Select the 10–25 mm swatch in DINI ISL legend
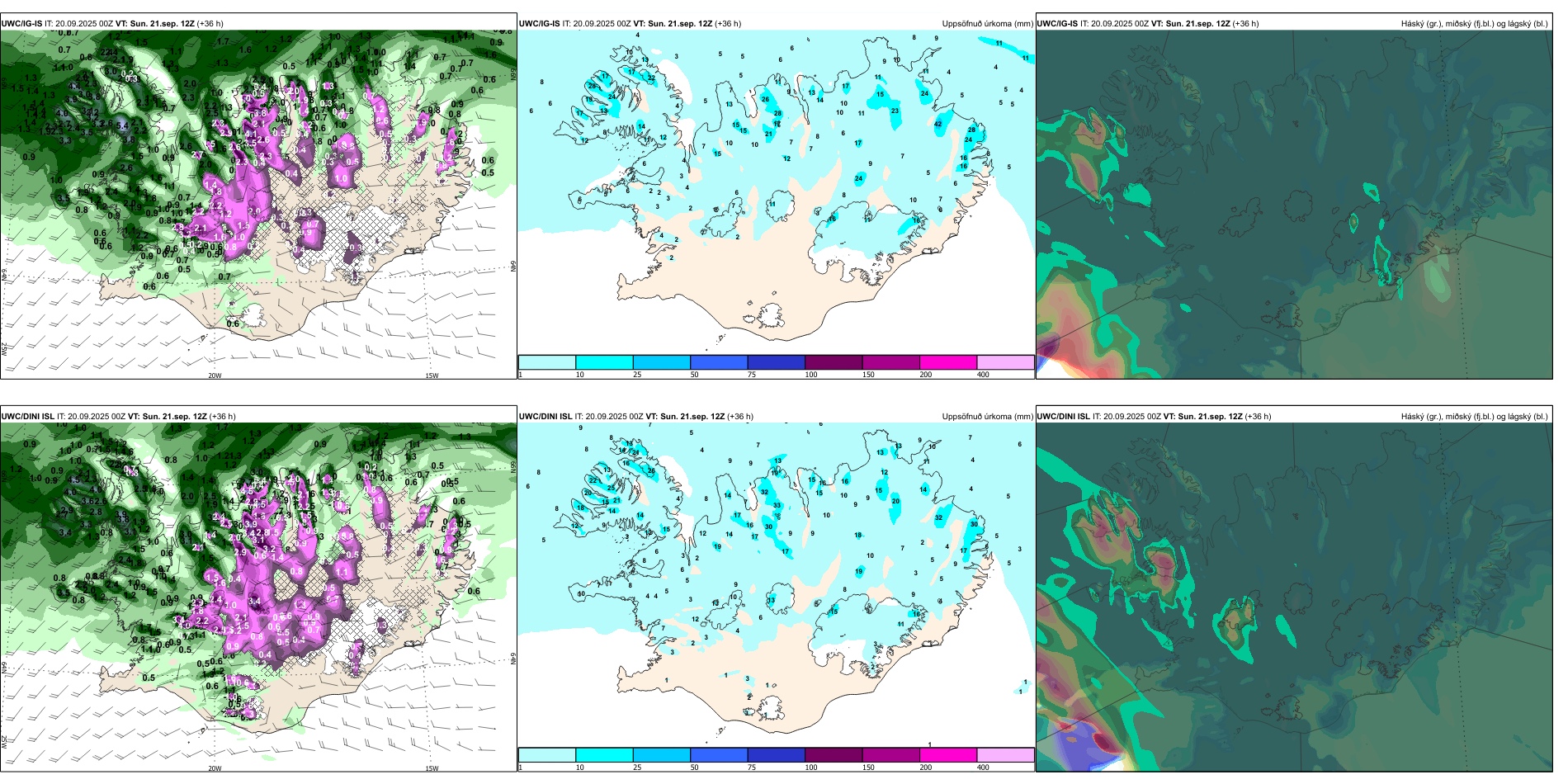The width and height of the screenshot is (1568, 784). [604, 755]
